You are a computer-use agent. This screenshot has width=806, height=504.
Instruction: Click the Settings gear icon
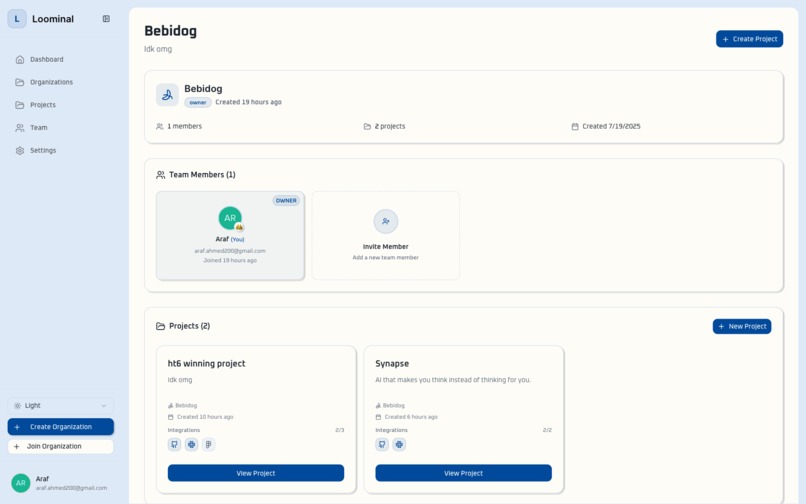[x=20, y=151]
